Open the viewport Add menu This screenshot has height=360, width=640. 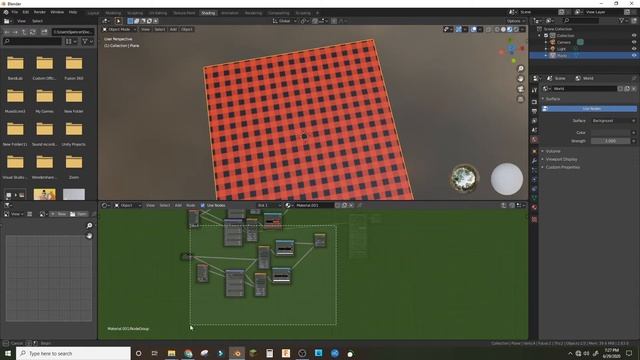point(173,29)
